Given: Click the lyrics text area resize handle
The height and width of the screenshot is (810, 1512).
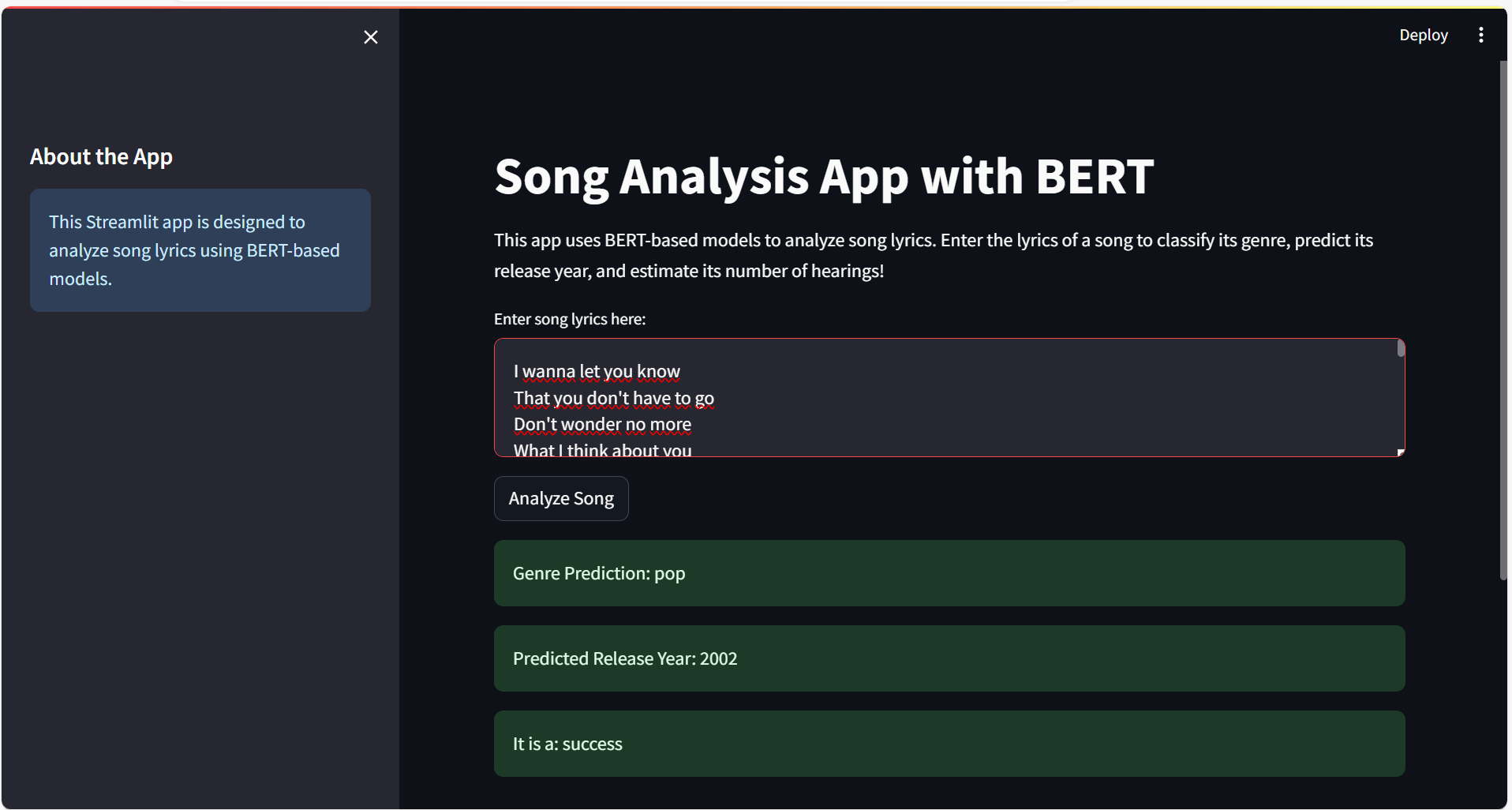Looking at the screenshot, I should pos(1401,452).
